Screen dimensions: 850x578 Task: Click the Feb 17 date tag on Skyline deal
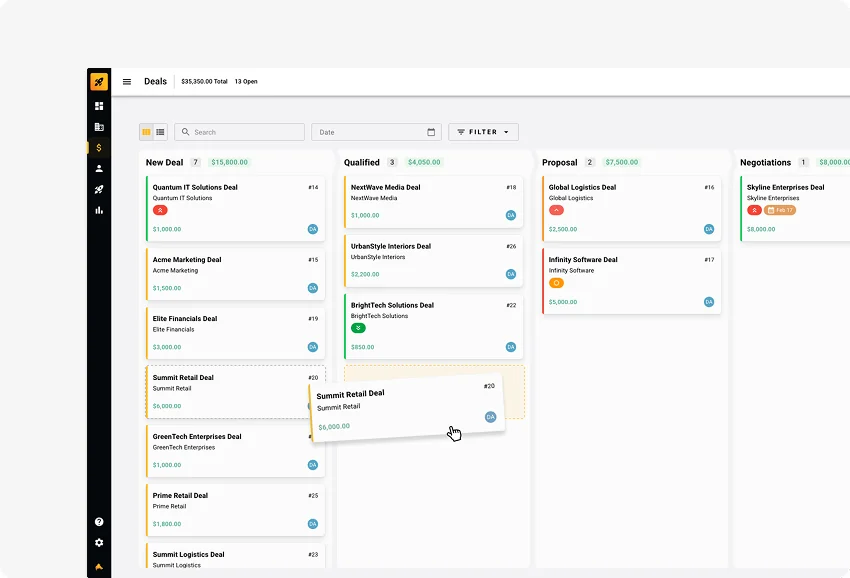click(x=780, y=210)
